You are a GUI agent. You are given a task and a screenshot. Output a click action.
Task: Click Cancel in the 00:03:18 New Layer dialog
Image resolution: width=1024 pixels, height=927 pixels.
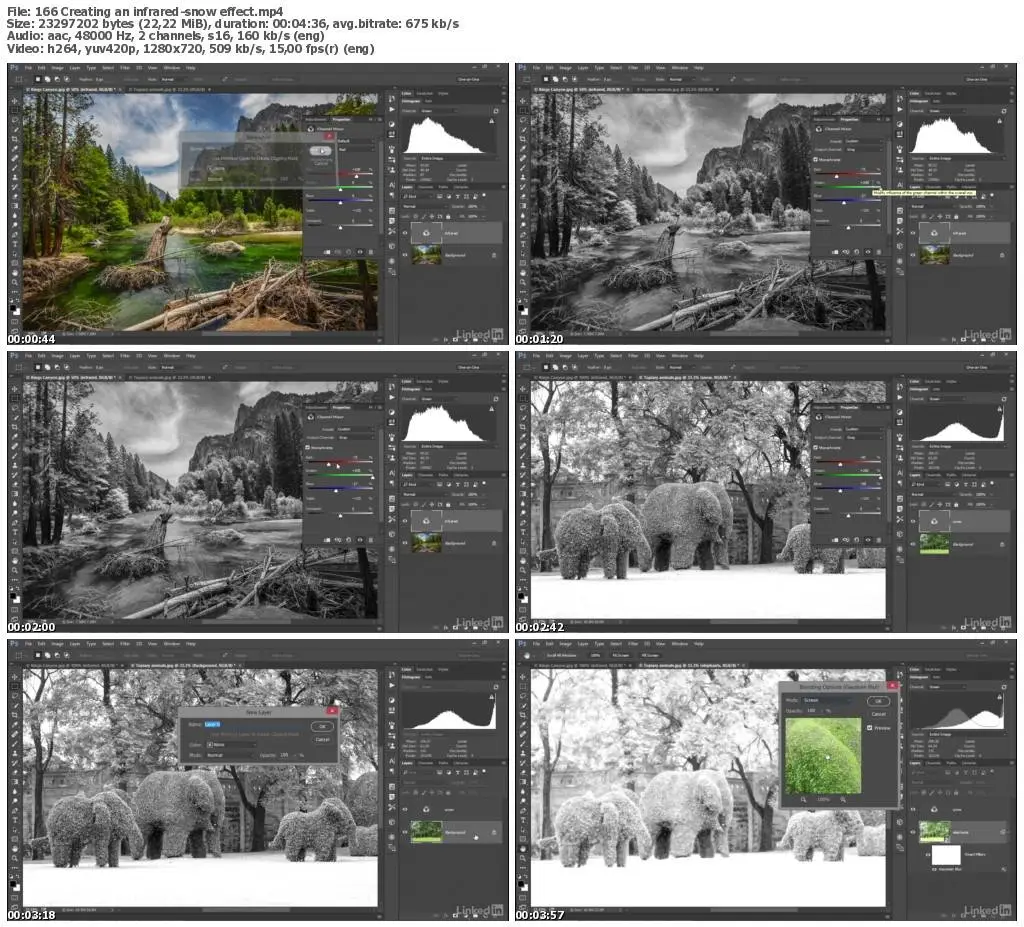tap(323, 740)
